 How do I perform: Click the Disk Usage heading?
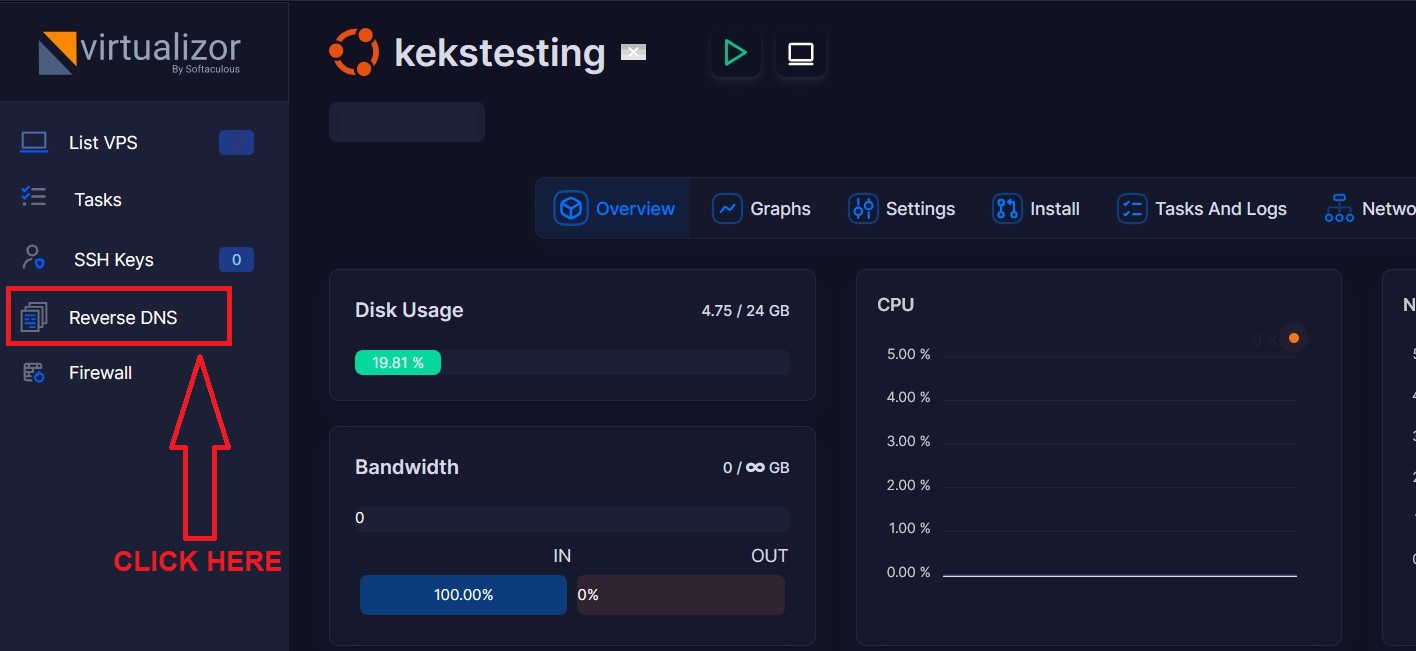click(x=409, y=310)
